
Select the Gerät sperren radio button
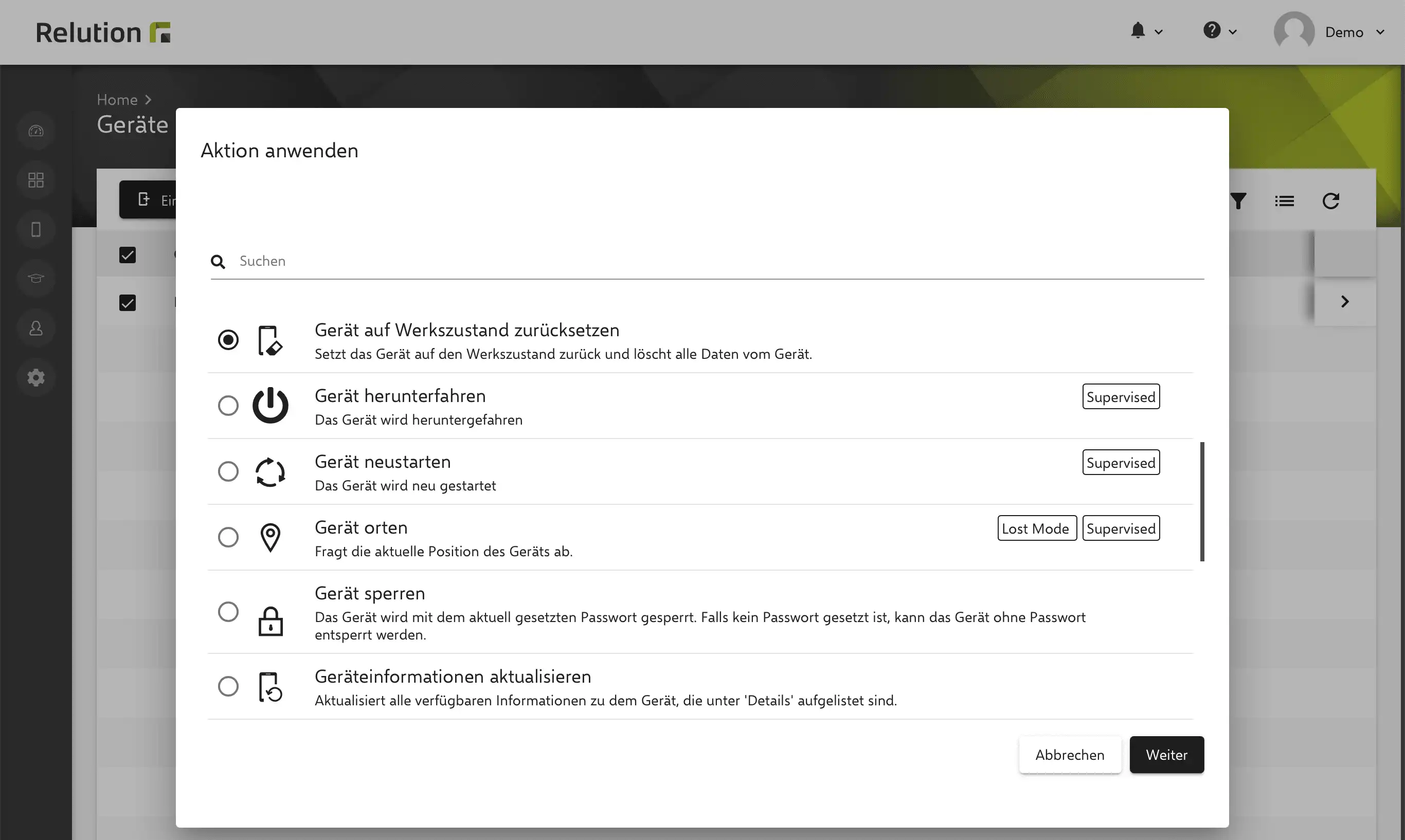[x=228, y=611]
